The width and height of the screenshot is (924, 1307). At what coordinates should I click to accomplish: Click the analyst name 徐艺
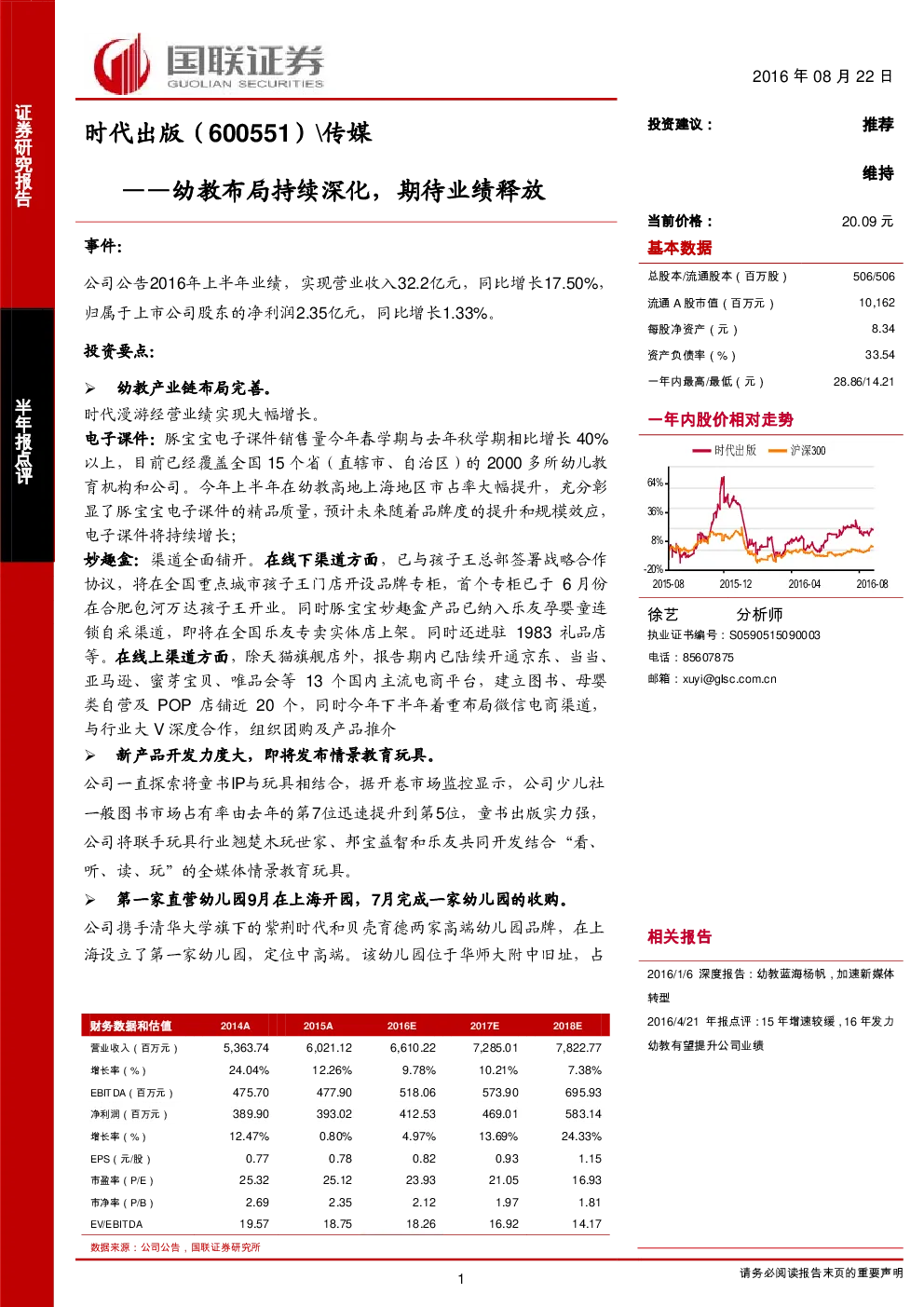[x=663, y=615]
